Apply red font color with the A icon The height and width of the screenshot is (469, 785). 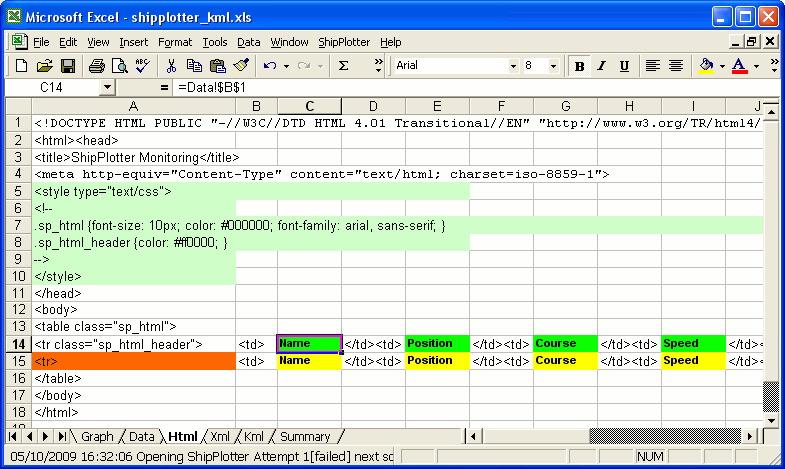pyautogui.click(x=739, y=66)
